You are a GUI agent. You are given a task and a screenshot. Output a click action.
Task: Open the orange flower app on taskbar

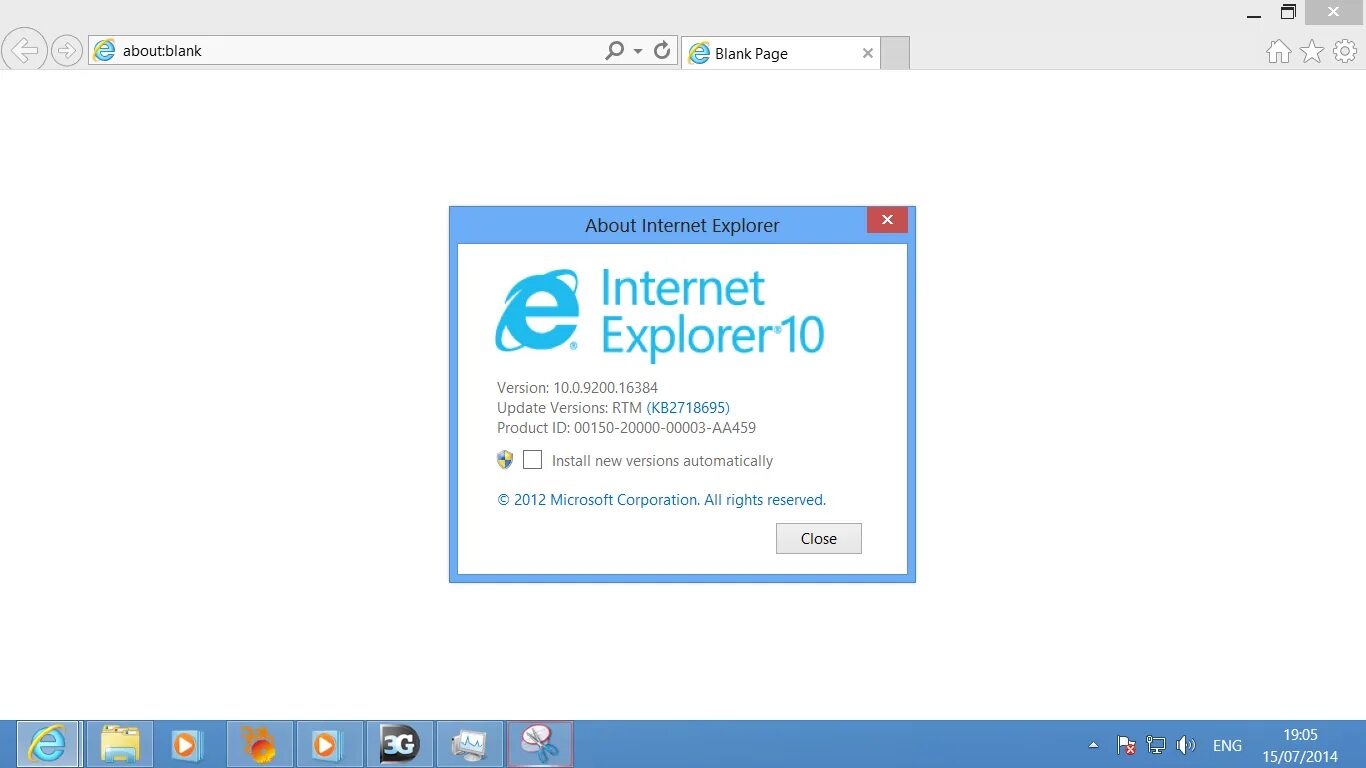coord(260,744)
